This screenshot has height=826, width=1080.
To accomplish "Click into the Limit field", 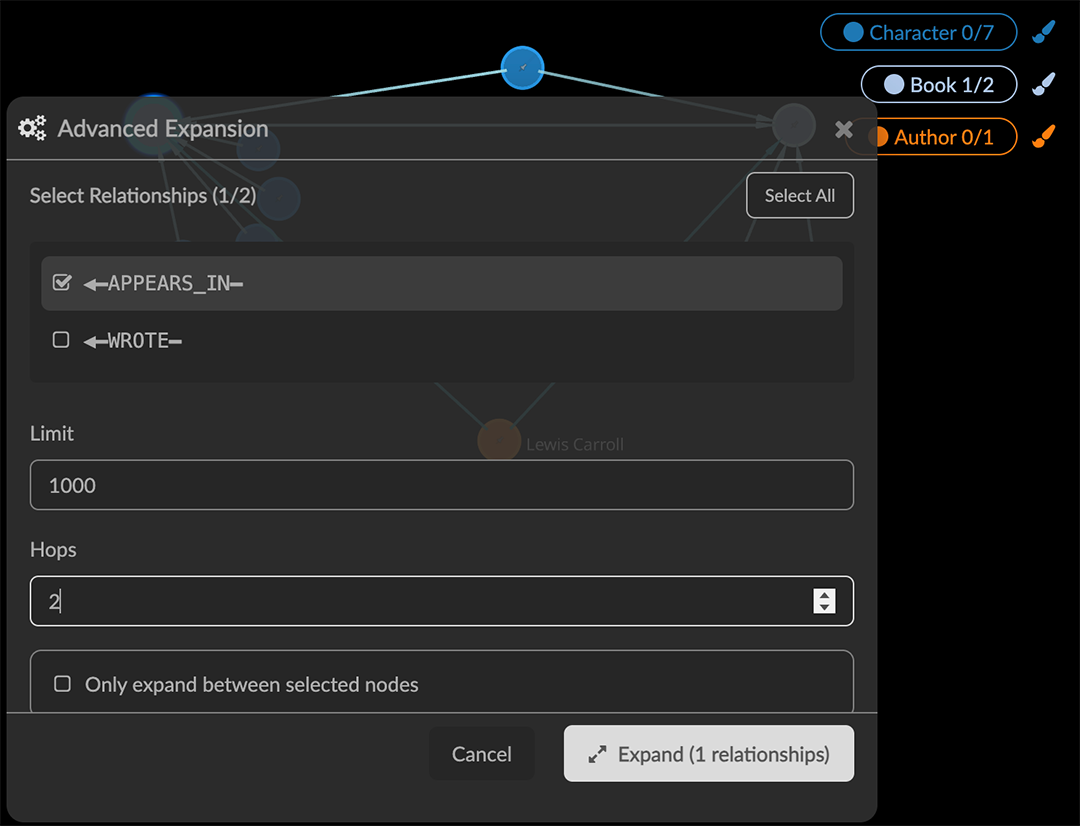I will (x=441, y=485).
